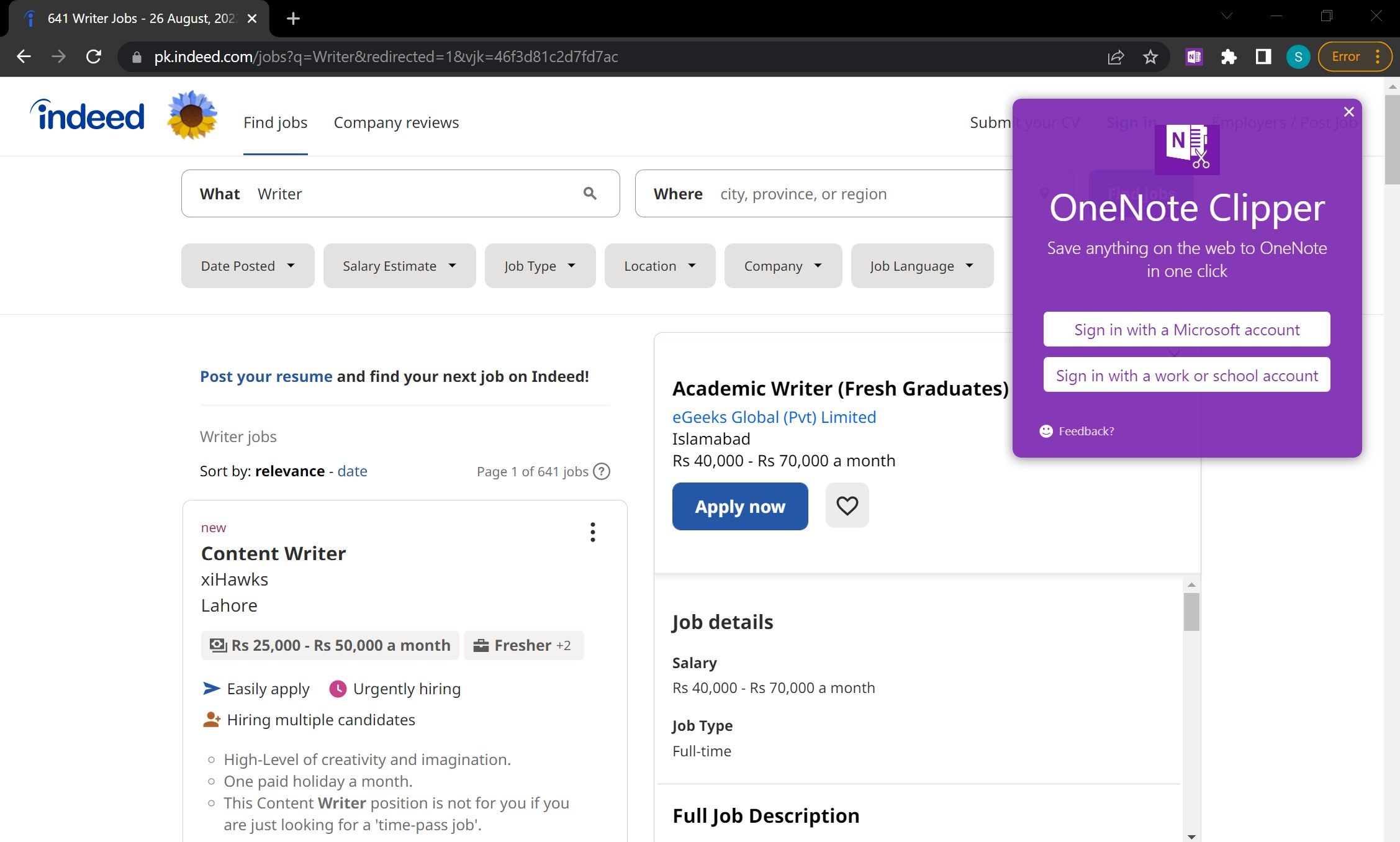Expand the Date Posted dropdown filter

tap(247, 266)
